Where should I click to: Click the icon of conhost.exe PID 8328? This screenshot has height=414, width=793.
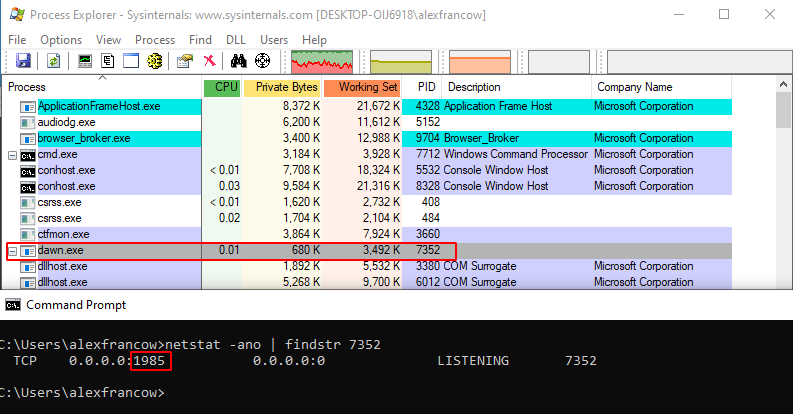click(27, 187)
